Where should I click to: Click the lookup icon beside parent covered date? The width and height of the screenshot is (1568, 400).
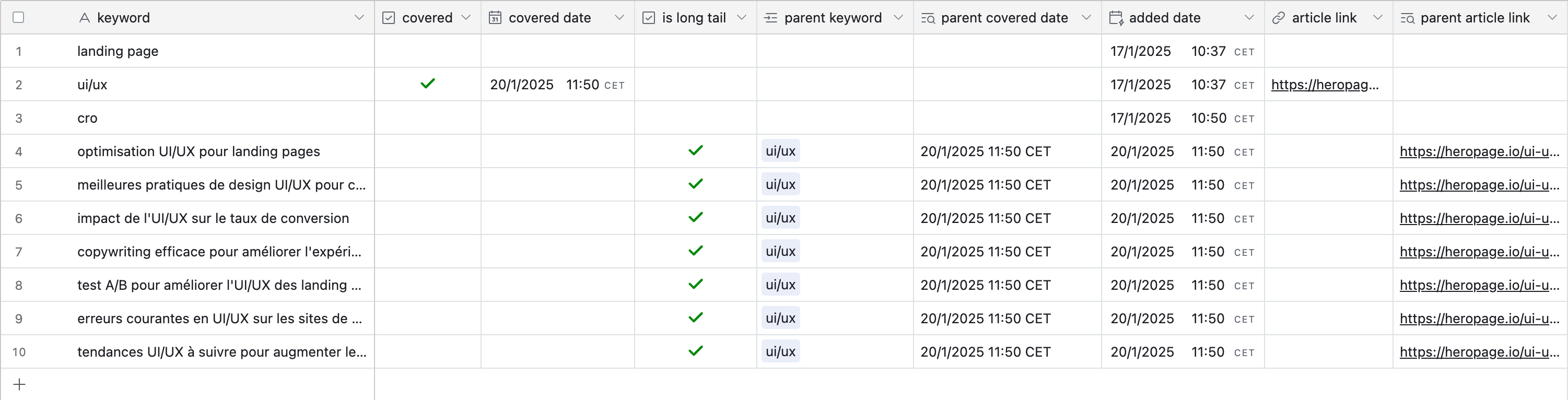coord(927,18)
